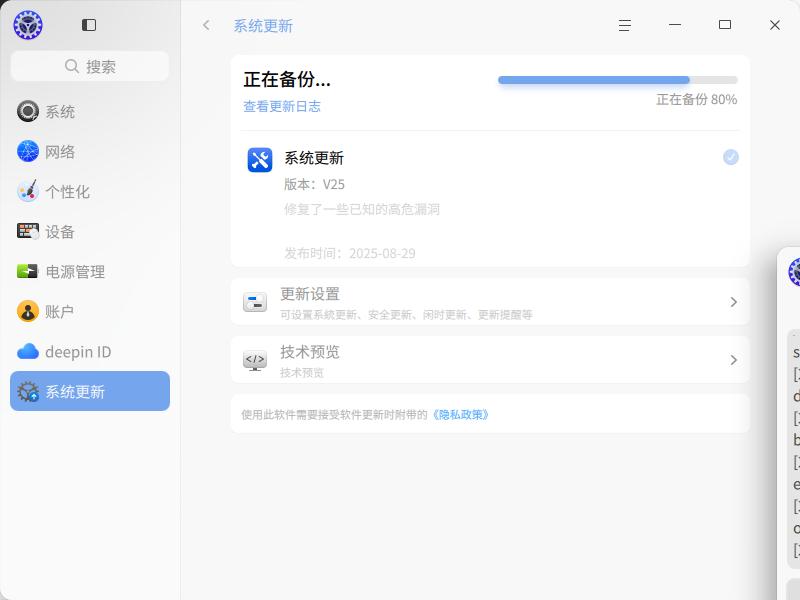This screenshot has width=800, height=600.
Task: Click the 正在备份... heading
Action: [287, 80]
